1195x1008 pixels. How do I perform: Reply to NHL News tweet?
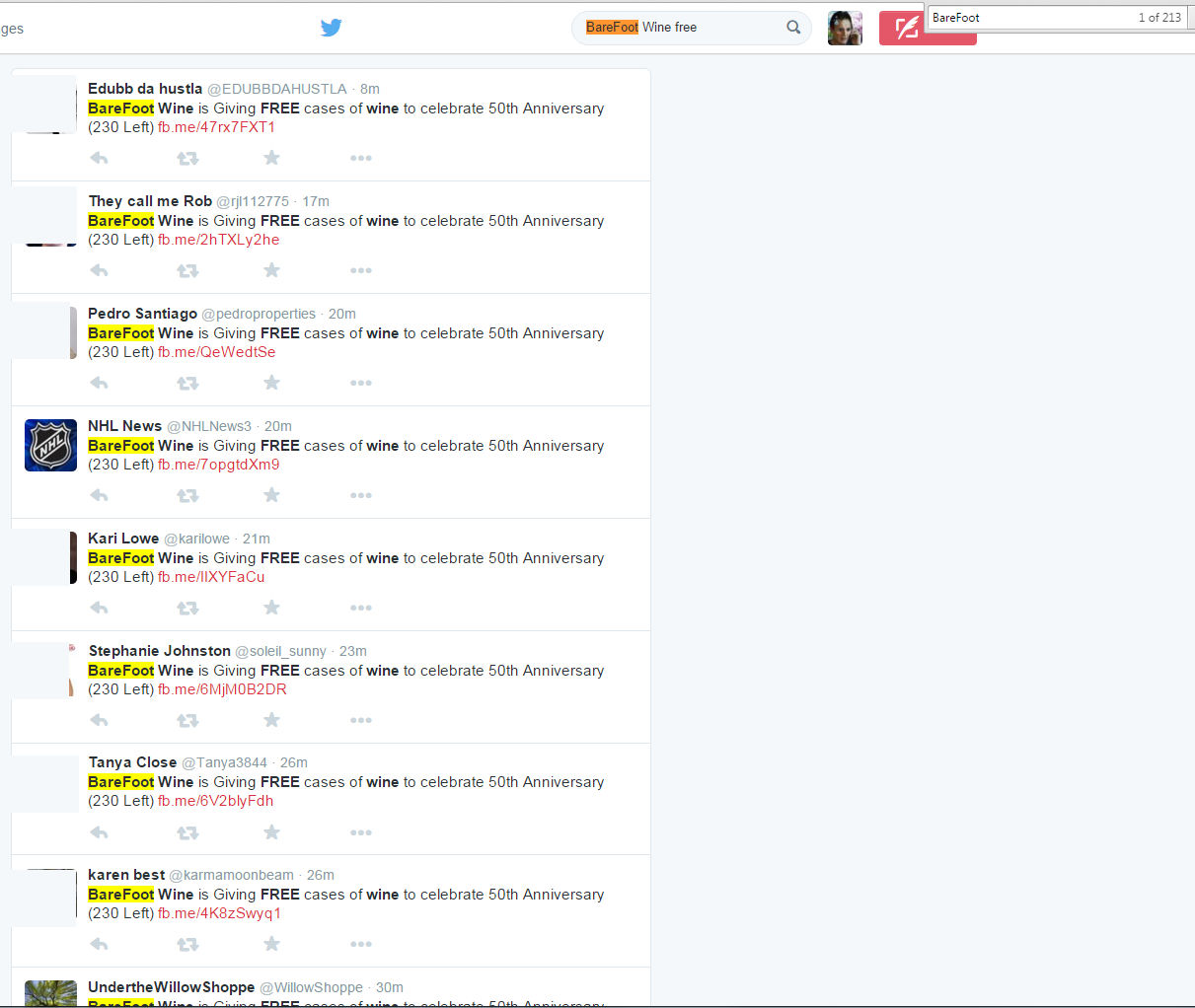point(99,495)
